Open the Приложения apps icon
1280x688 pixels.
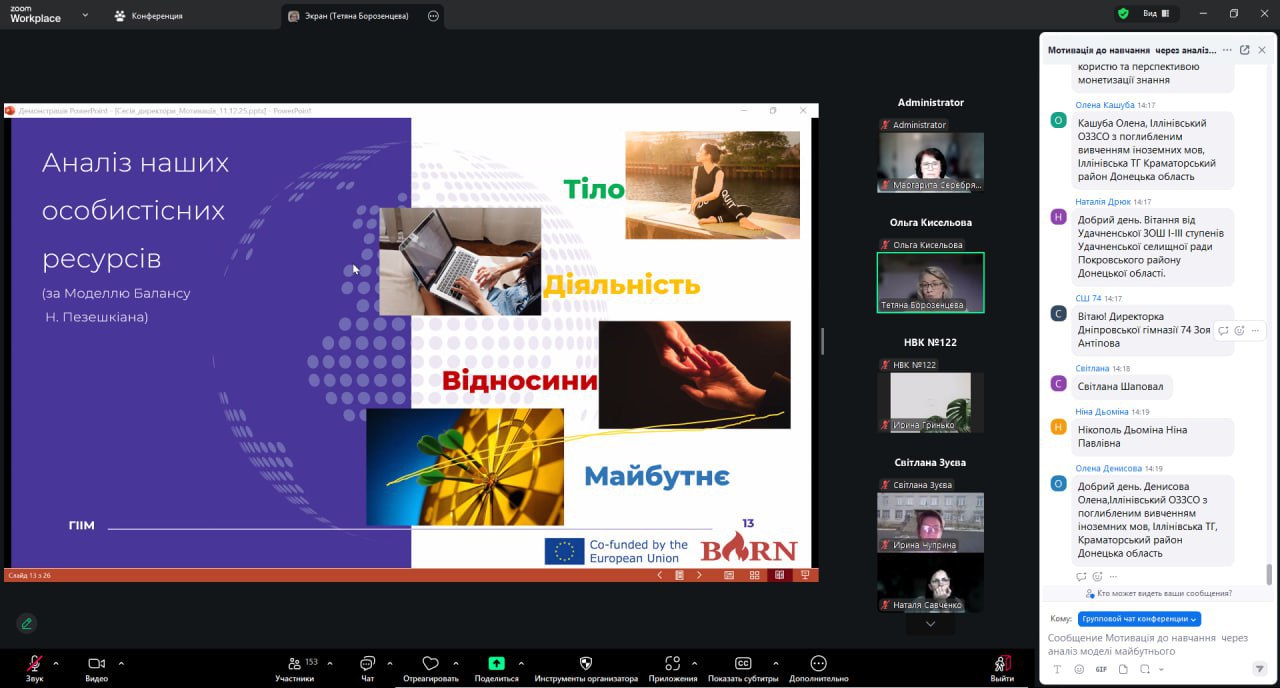coord(672,663)
